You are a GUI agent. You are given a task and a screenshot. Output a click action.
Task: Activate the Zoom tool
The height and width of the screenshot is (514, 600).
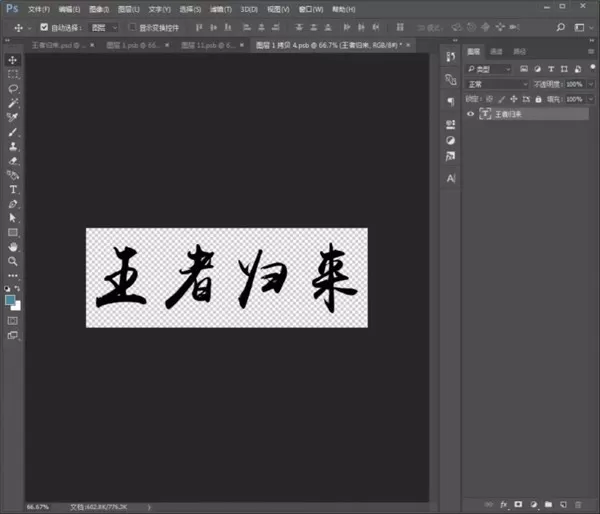[13, 261]
